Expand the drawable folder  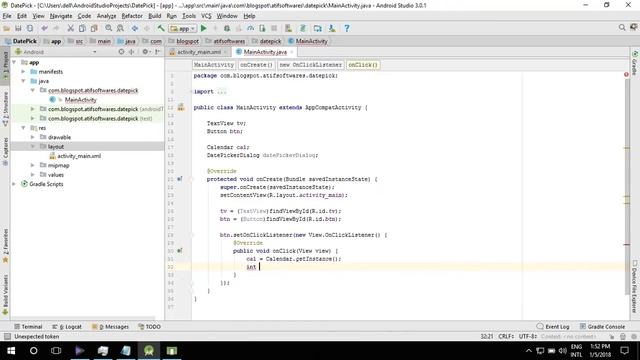33,137
